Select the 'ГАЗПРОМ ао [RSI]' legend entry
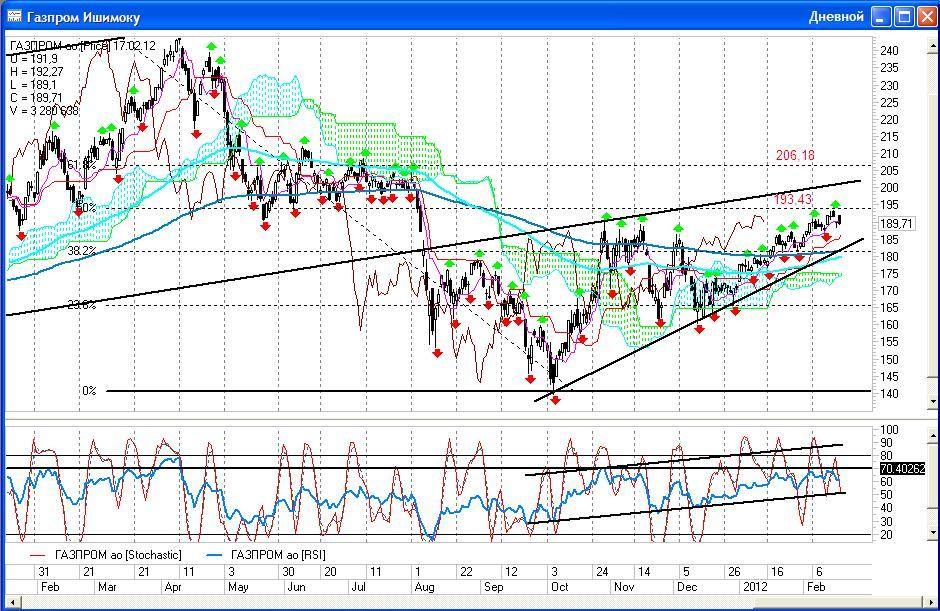 (266, 555)
